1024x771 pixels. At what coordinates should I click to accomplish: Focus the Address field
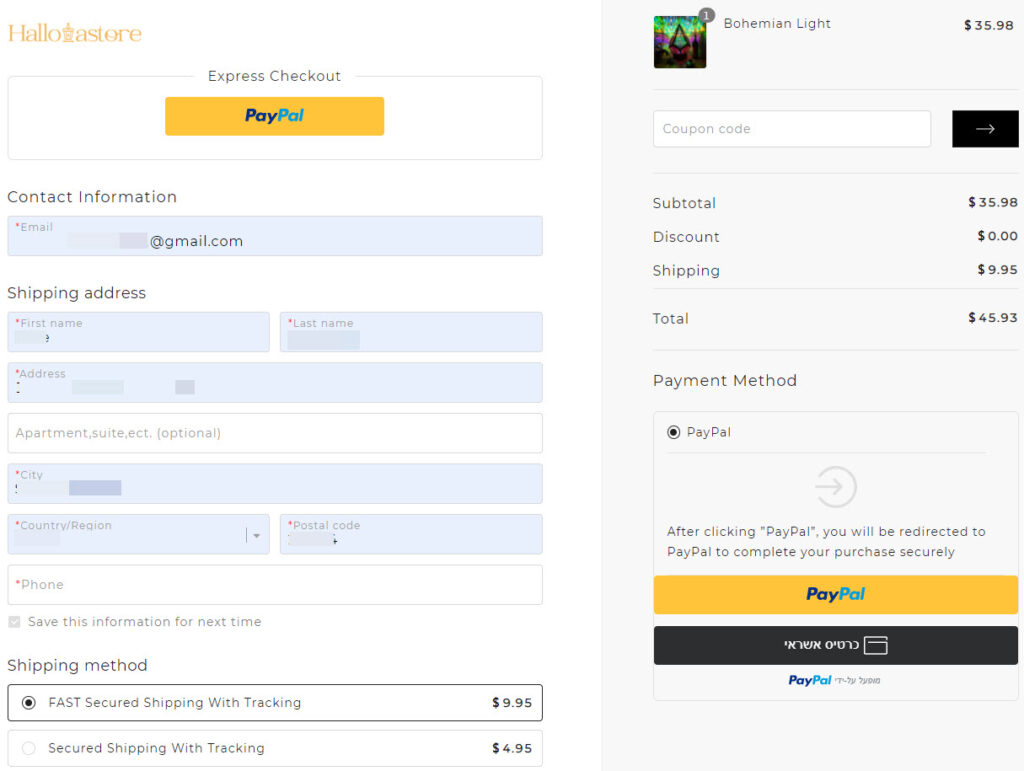coord(275,383)
